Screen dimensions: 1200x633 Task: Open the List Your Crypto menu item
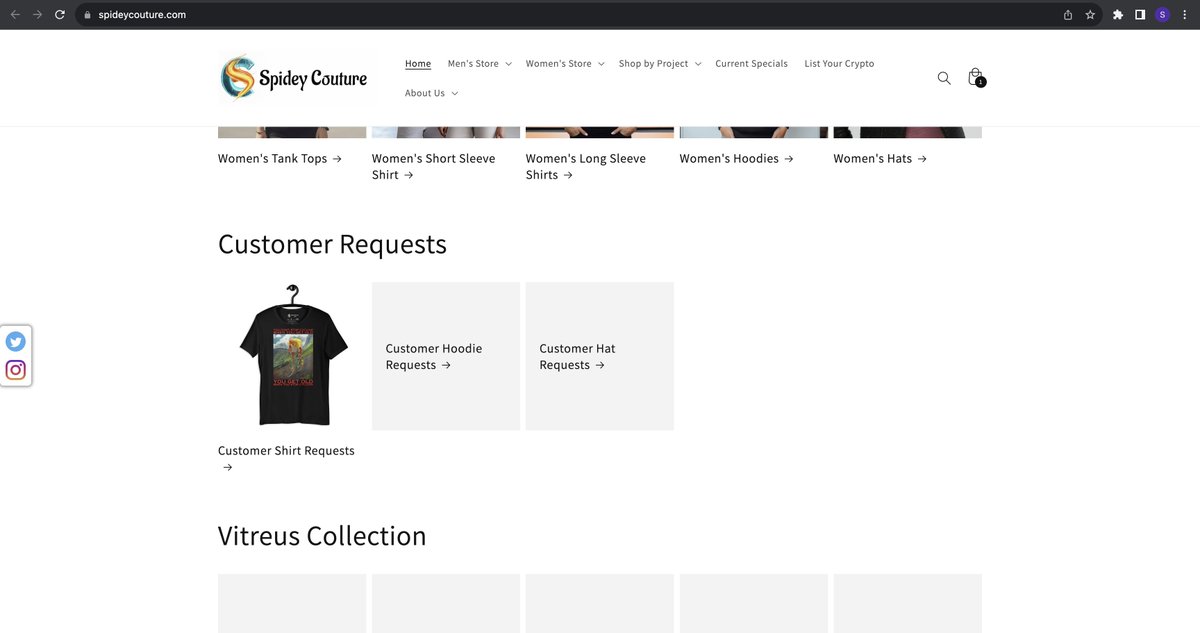(839, 64)
